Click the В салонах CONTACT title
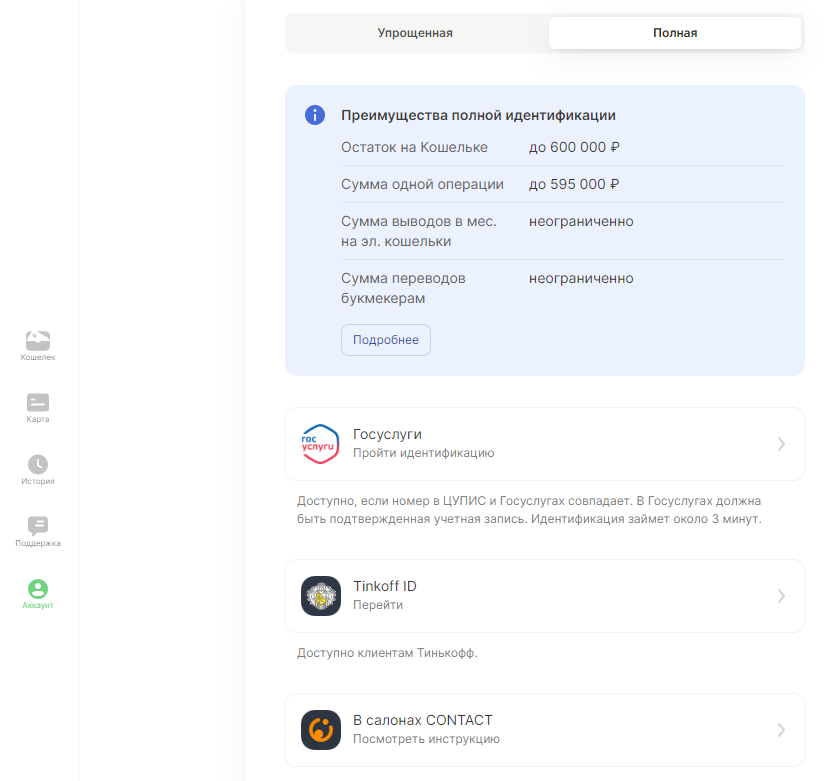Image resolution: width=827 pixels, height=781 pixels. coord(422,720)
